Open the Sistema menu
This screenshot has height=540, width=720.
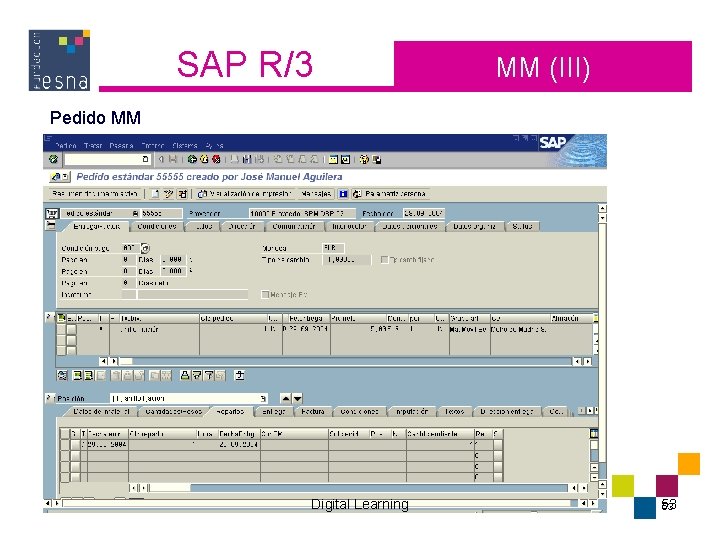[185, 146]
